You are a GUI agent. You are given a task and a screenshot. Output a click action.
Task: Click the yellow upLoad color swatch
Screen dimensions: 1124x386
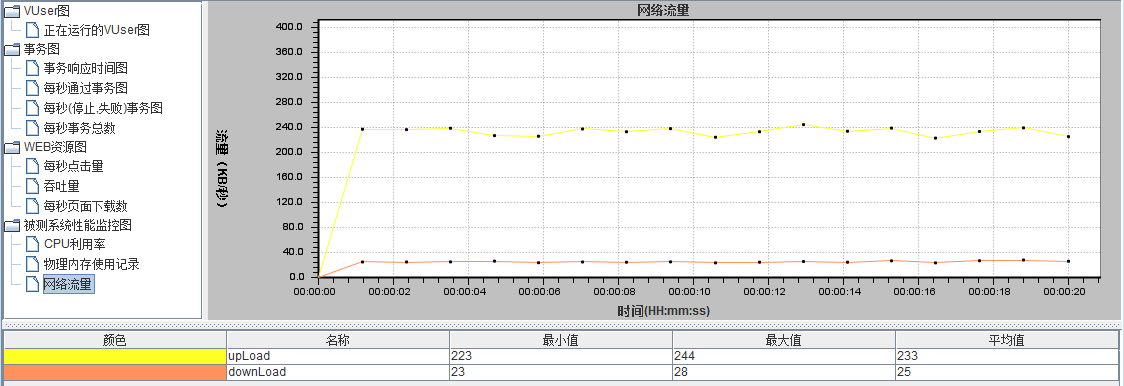(115, 356)
